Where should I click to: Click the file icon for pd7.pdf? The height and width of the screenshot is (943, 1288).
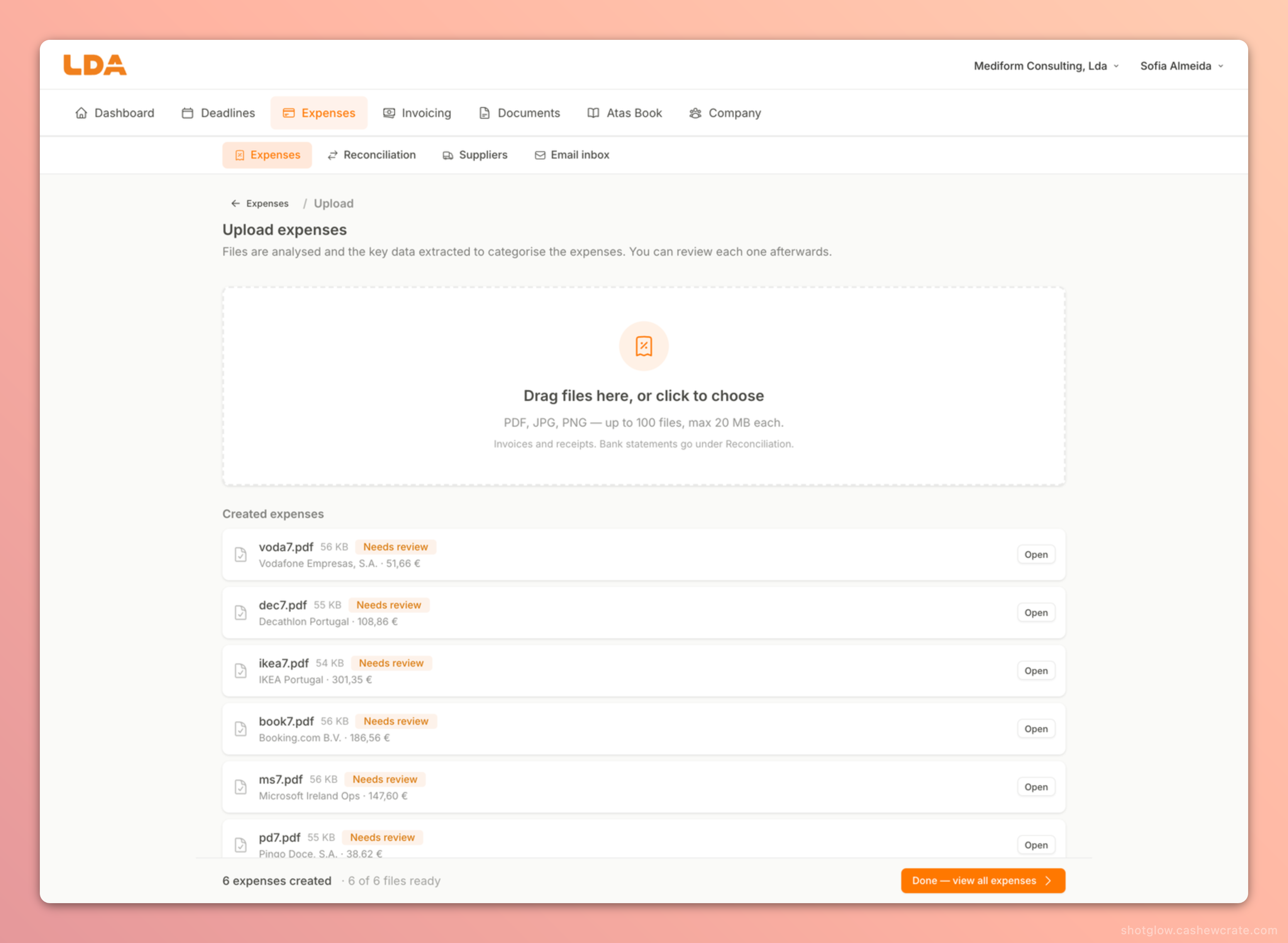click(241, 845)
